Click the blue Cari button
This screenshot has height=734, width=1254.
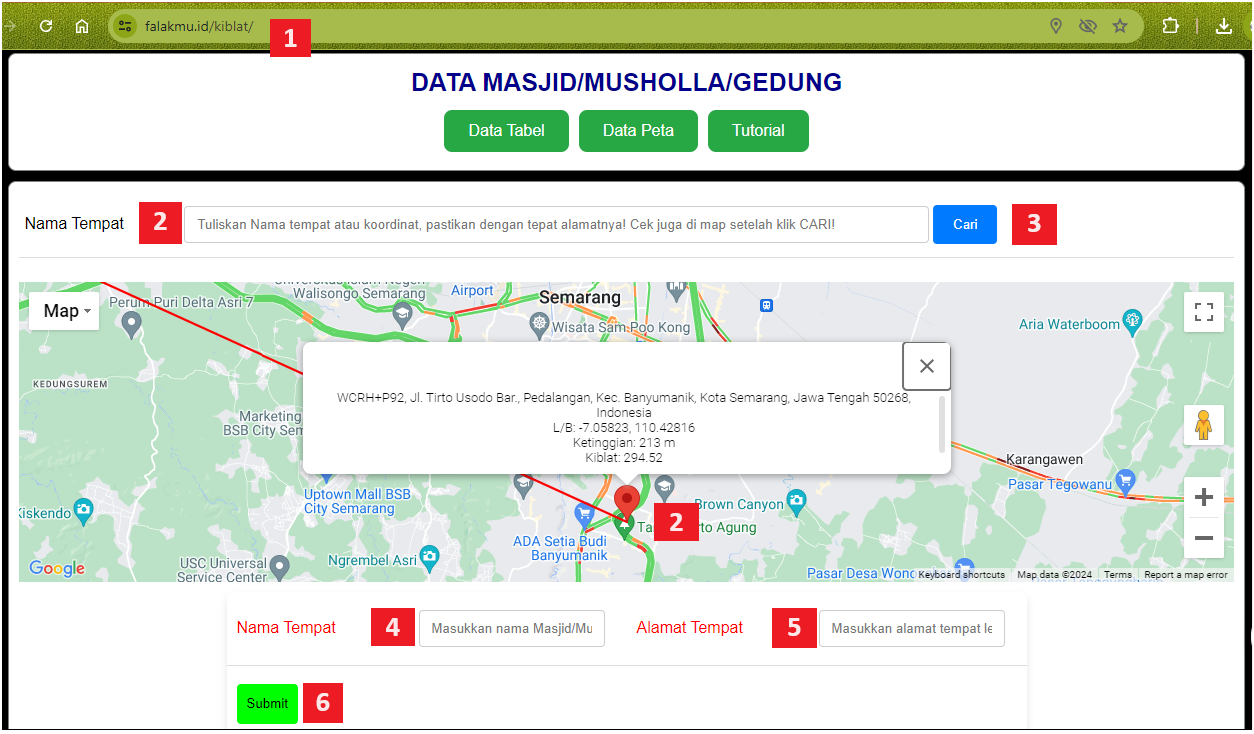tap(965, 225)
